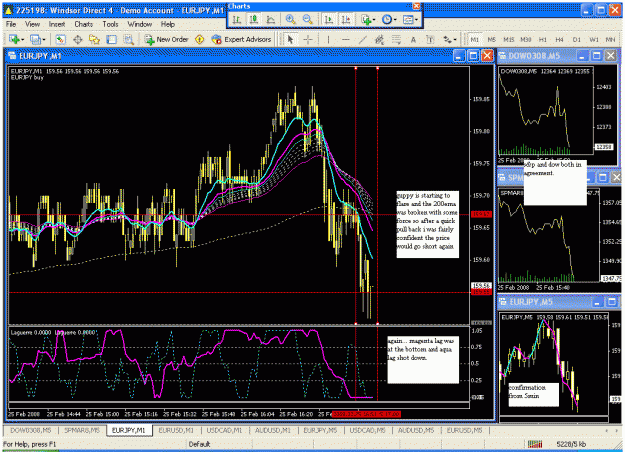Select the Bar Chart icon in Charts toolbar
Viewport: 625px width, 452px height.
pos(237,19)
